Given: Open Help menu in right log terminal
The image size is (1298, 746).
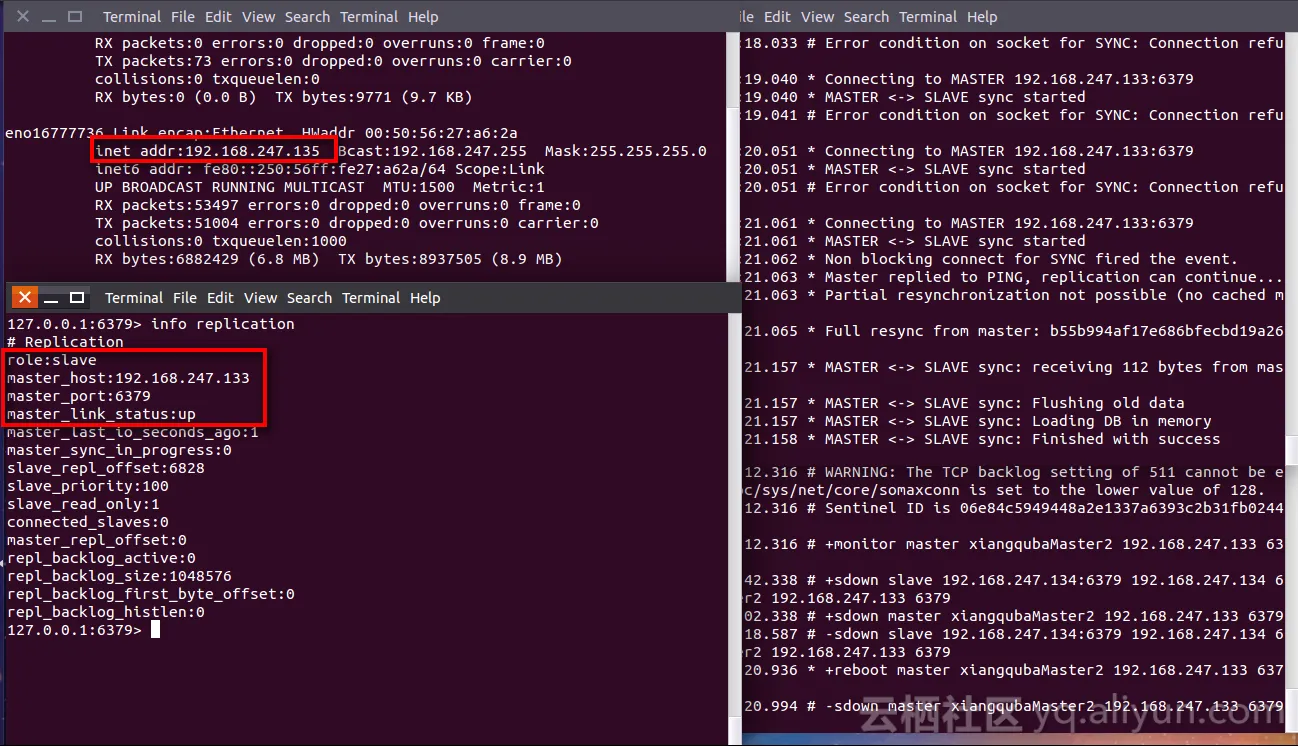Looking at the screenshot, I should (982, 17).
